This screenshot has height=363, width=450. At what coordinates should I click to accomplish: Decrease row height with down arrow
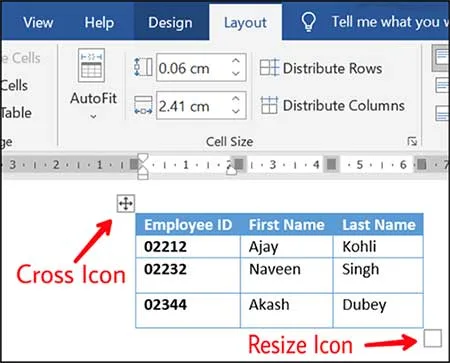point(236,73)
